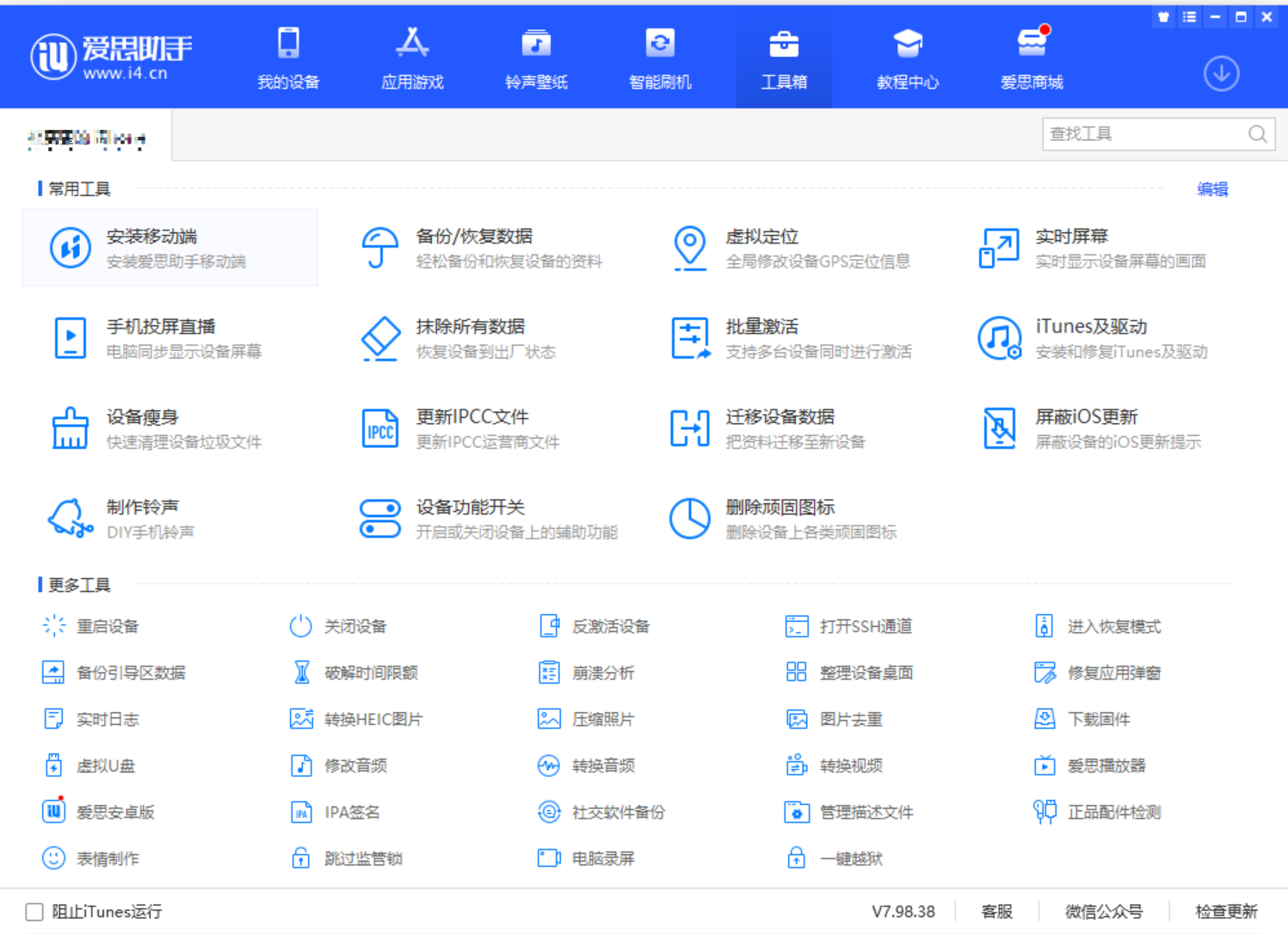Click the 客服 link
Viewport: 1288px width, 934px height.
point(997,912)
